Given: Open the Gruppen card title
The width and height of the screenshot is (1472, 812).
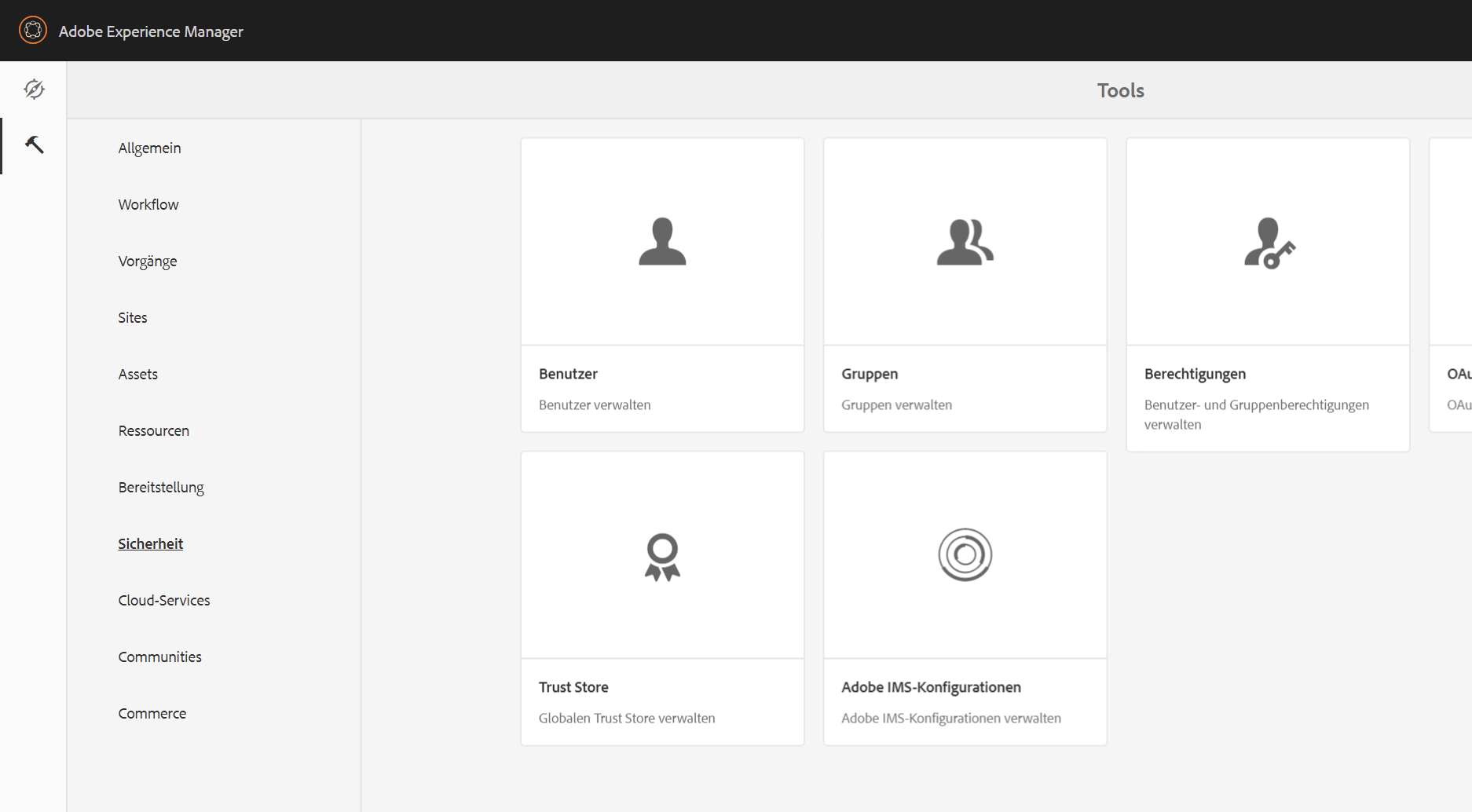Looking at the screenshot, I should coord(870,374).
